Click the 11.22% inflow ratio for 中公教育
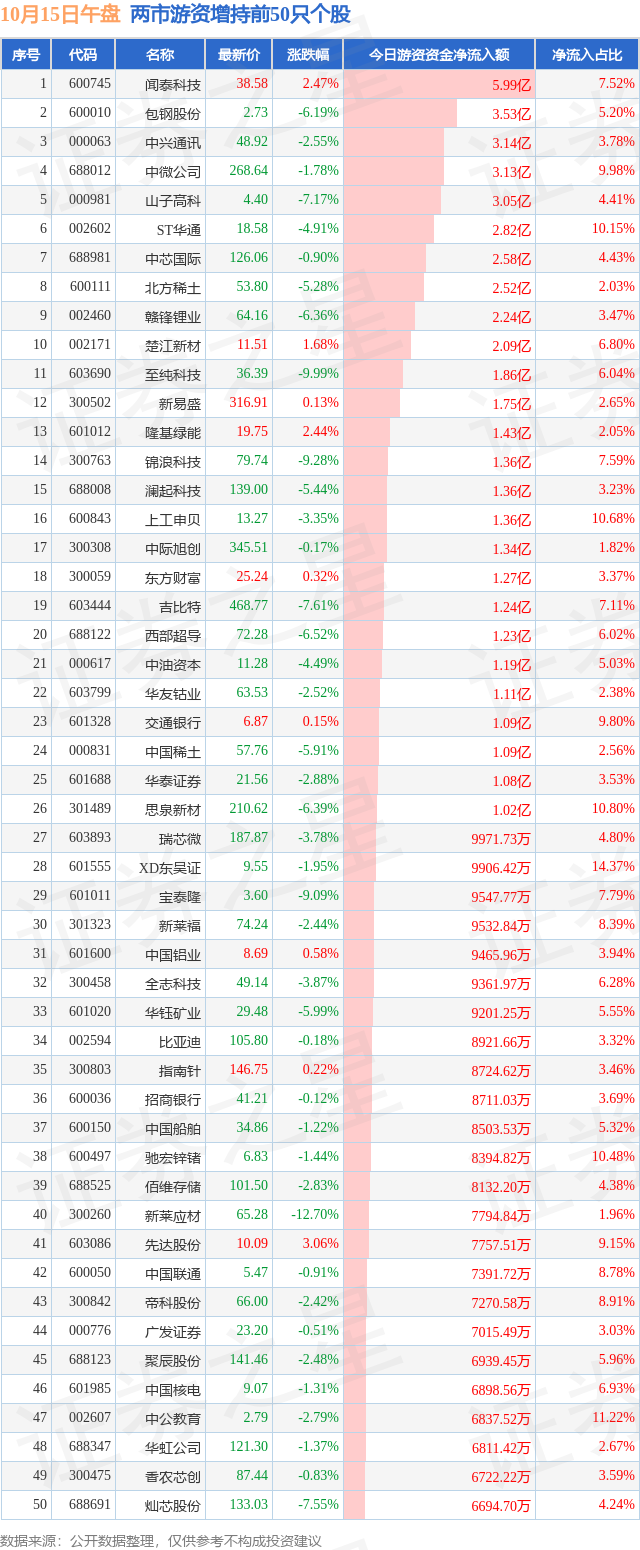This screenshot has height=1550, width=640. [x=614, y=1418]
